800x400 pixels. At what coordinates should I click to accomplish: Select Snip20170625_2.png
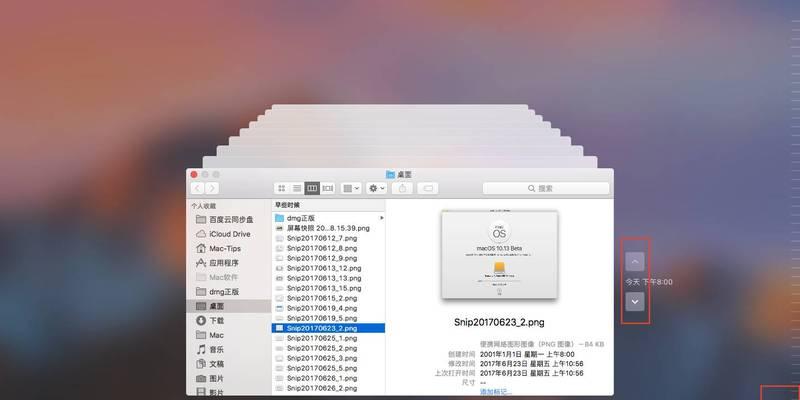(329, 348)
